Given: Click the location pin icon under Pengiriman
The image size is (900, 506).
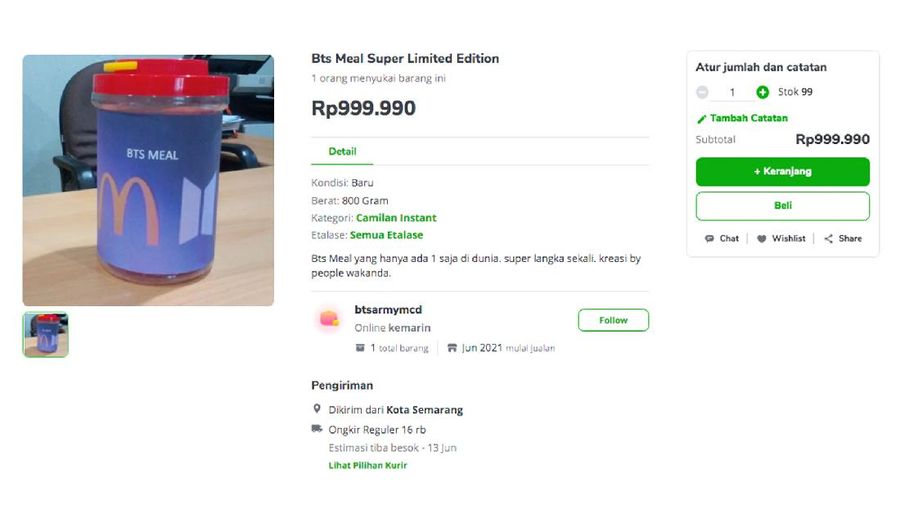Looking at the screenshot, I should click(317, 409).
